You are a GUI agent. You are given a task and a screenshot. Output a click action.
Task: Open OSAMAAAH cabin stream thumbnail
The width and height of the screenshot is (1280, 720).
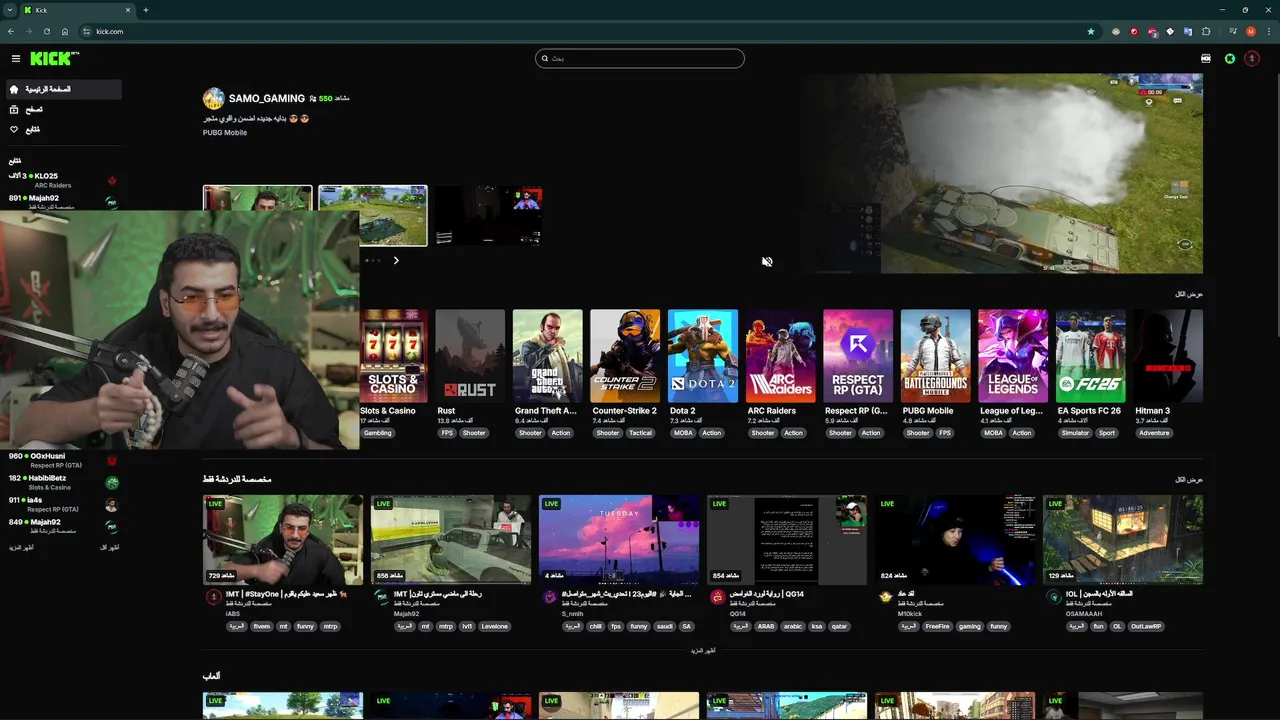[1123, 540]
